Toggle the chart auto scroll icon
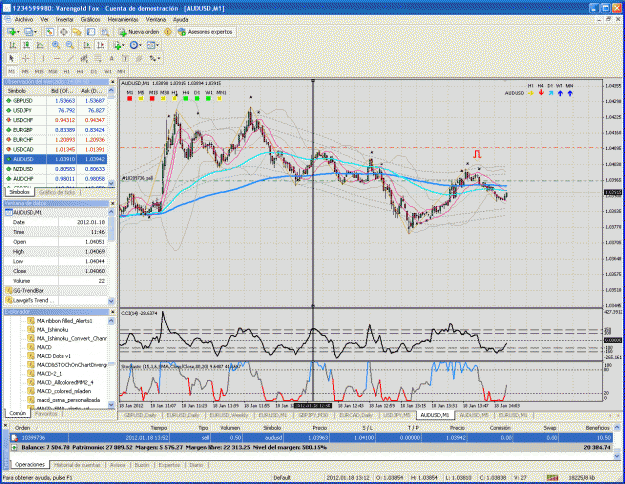Screen dimensions: 625x484 click(86, 45)
